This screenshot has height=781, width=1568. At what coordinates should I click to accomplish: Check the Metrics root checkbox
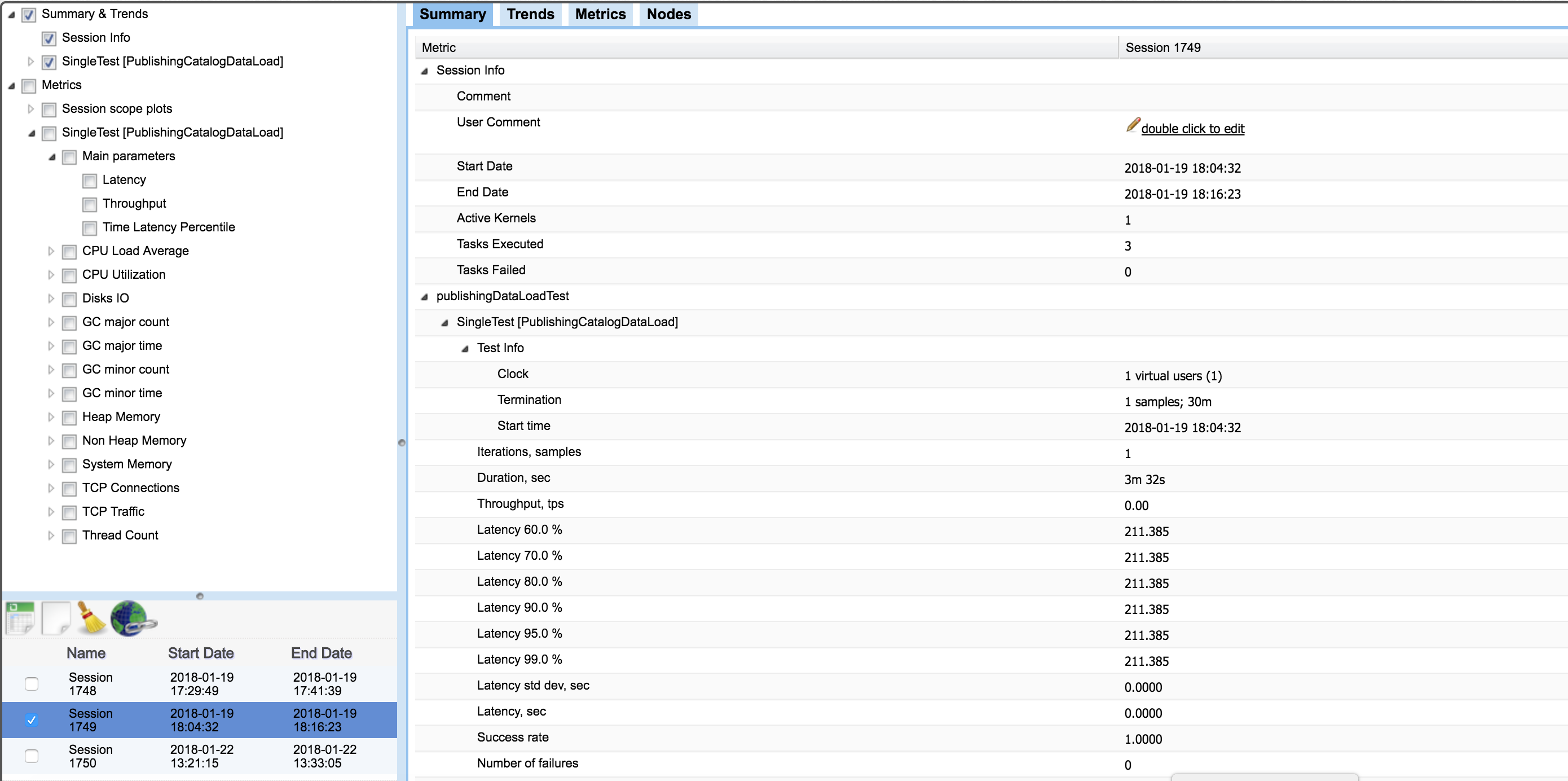point(29,86)
